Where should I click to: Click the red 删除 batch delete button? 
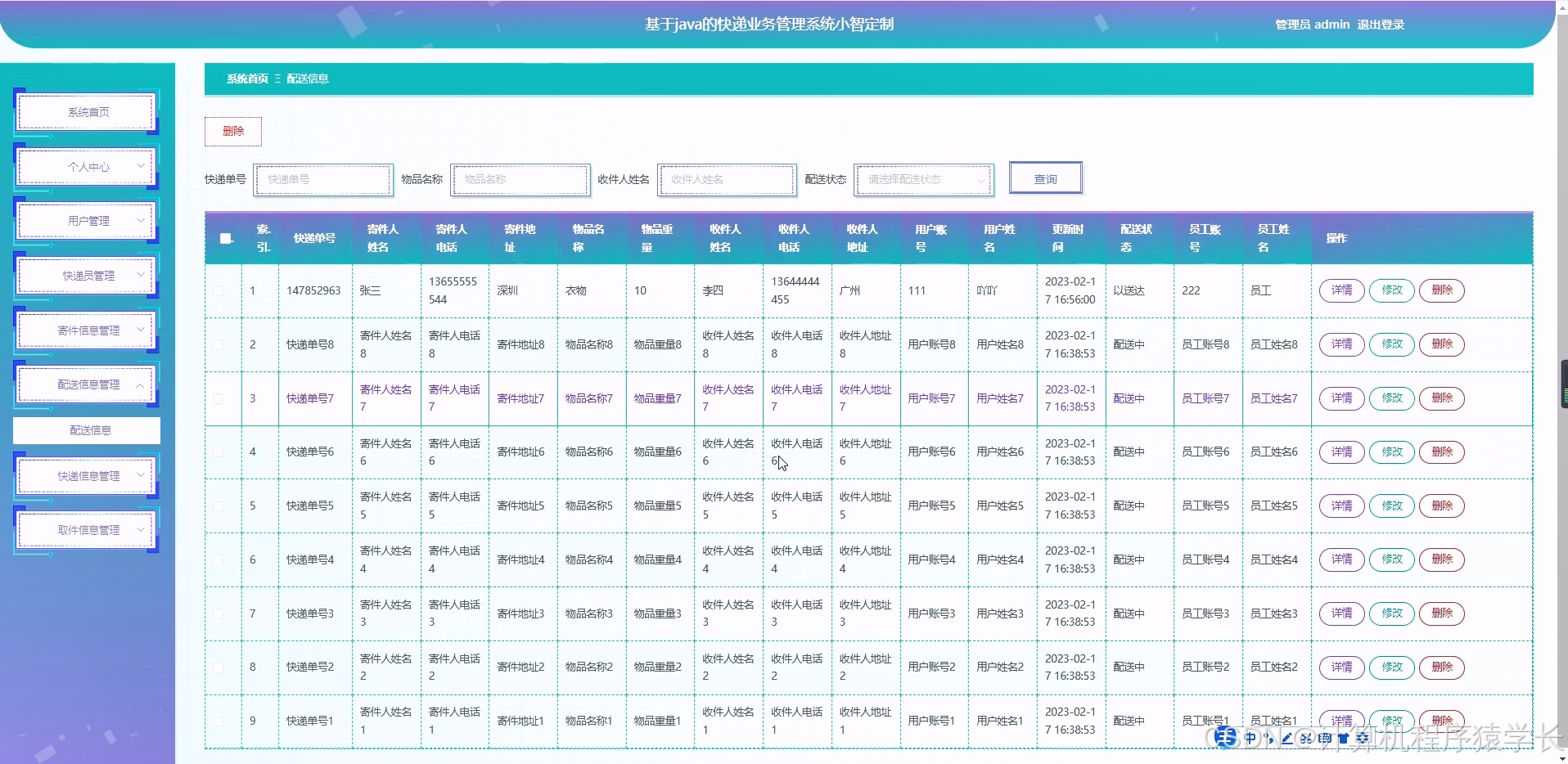point(233,131)
